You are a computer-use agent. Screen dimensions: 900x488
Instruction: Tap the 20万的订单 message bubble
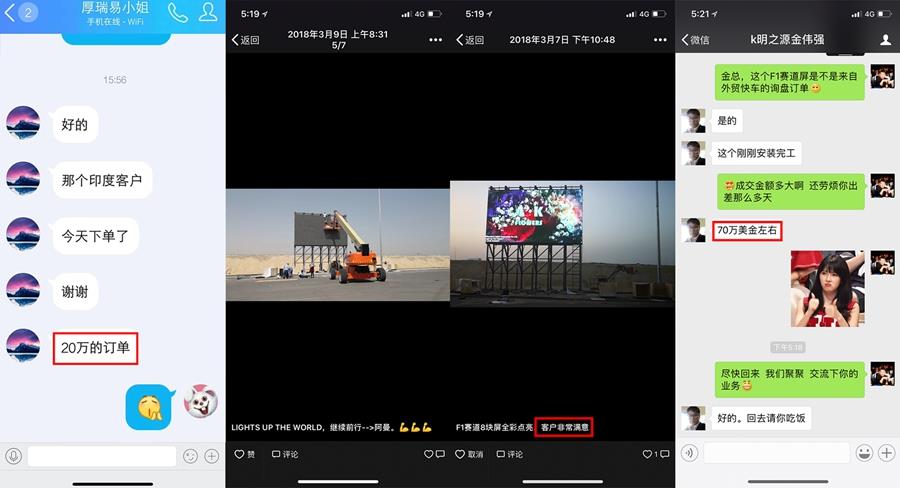[x=95, y=348]
